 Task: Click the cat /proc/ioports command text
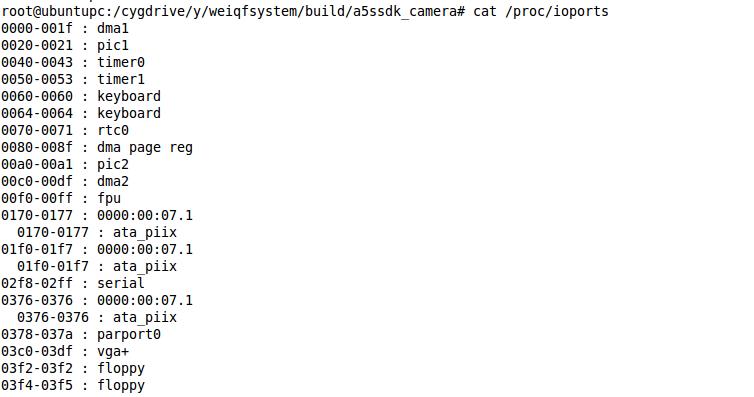541,11
